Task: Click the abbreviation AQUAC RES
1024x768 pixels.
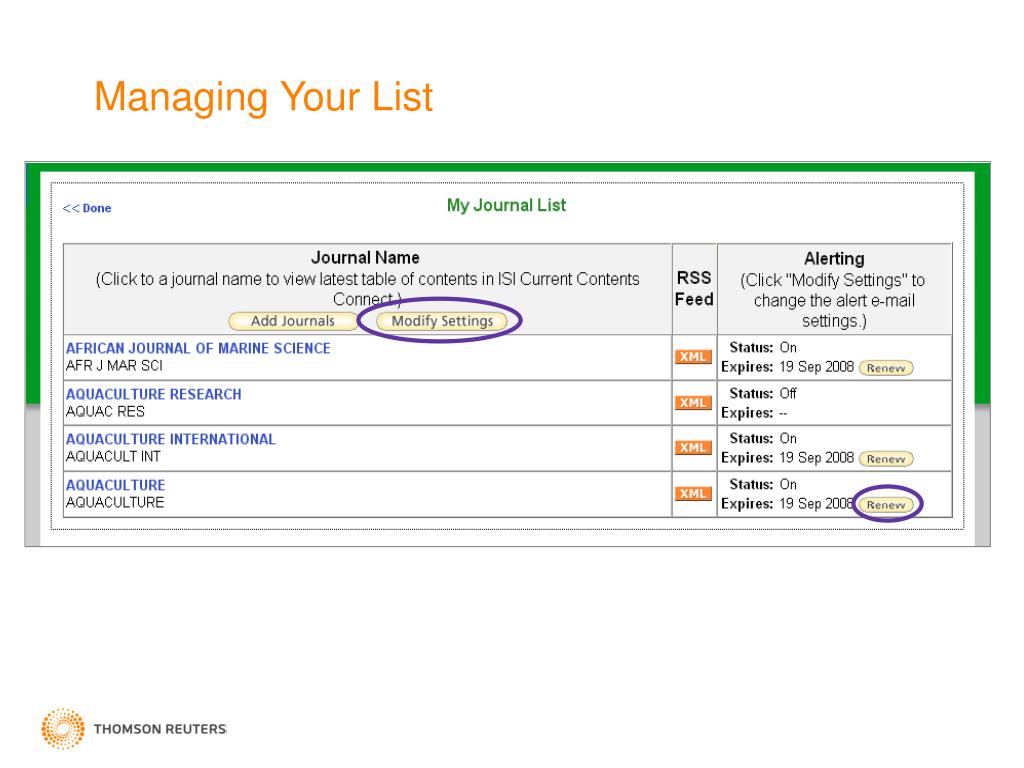Action: coord(105,411)
